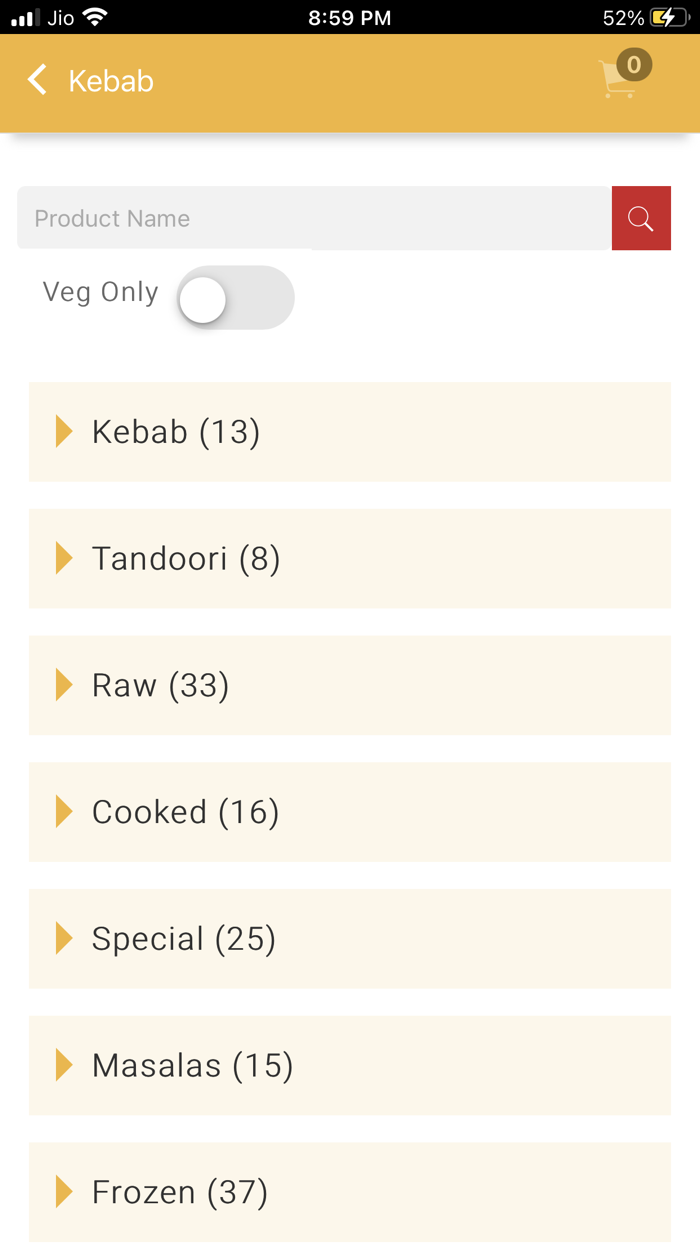Screen dimensions: 700x1244
Task: Open the shopping cart icon
Action: (616, 82)
